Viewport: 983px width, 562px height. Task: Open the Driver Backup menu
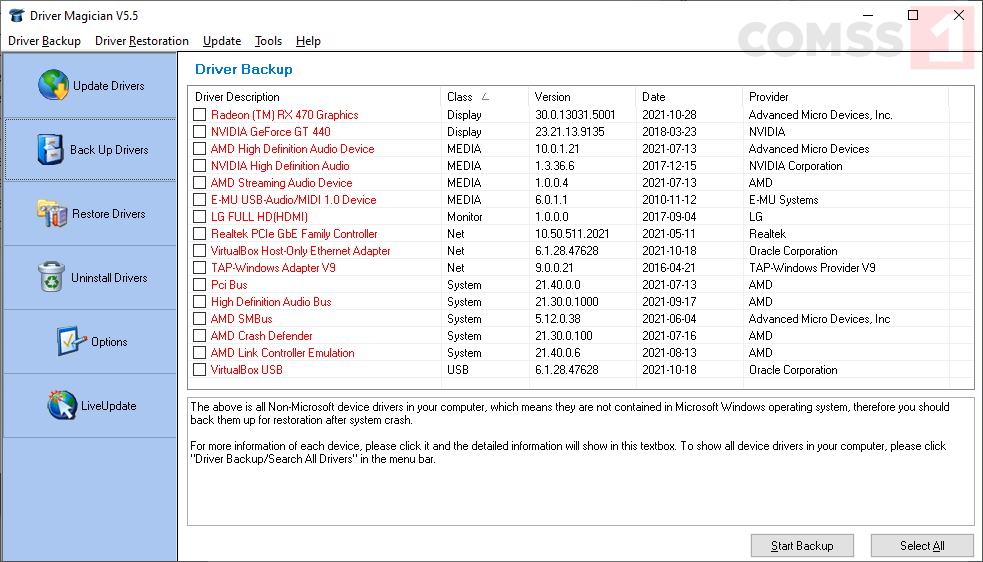coord(45,41)
